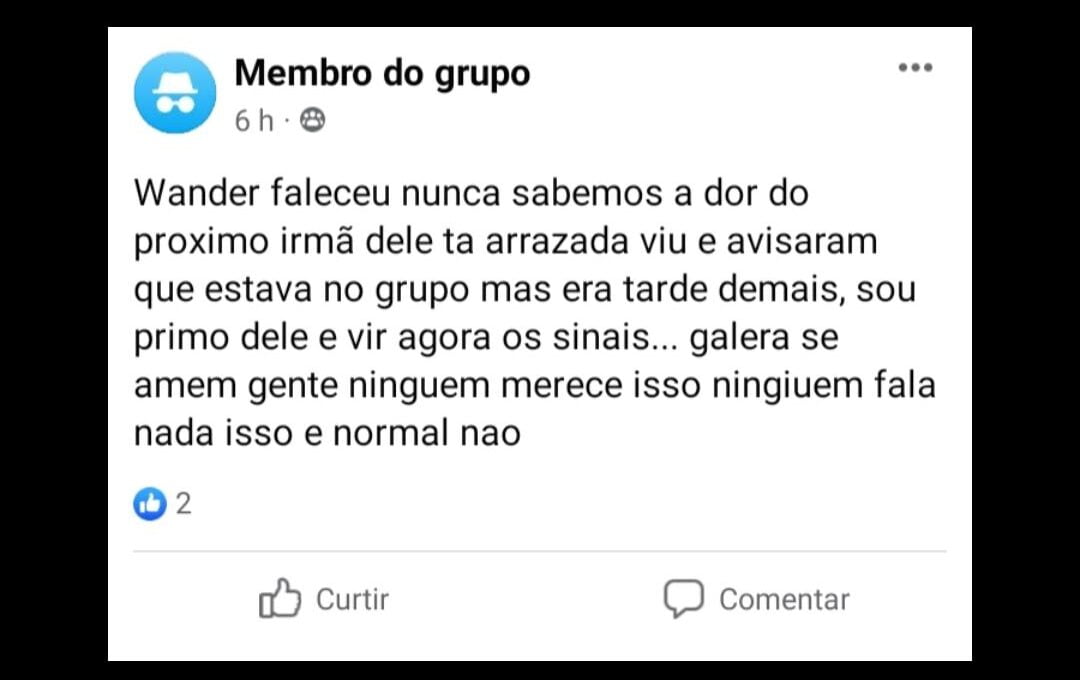Click the hat graphic in the avatar

click(x=175, y=83)
